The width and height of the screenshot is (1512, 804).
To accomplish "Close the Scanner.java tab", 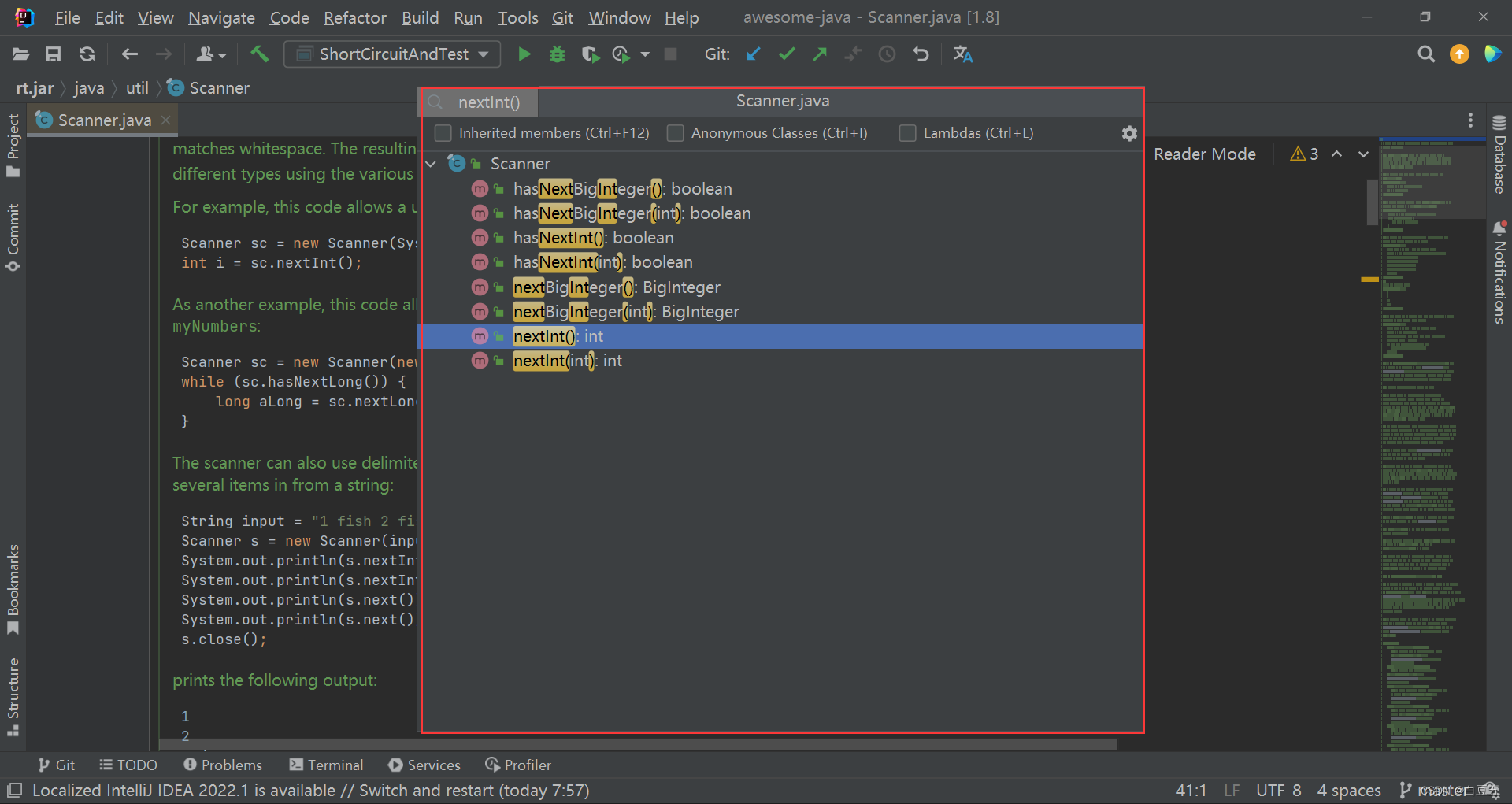I will 165,120.
